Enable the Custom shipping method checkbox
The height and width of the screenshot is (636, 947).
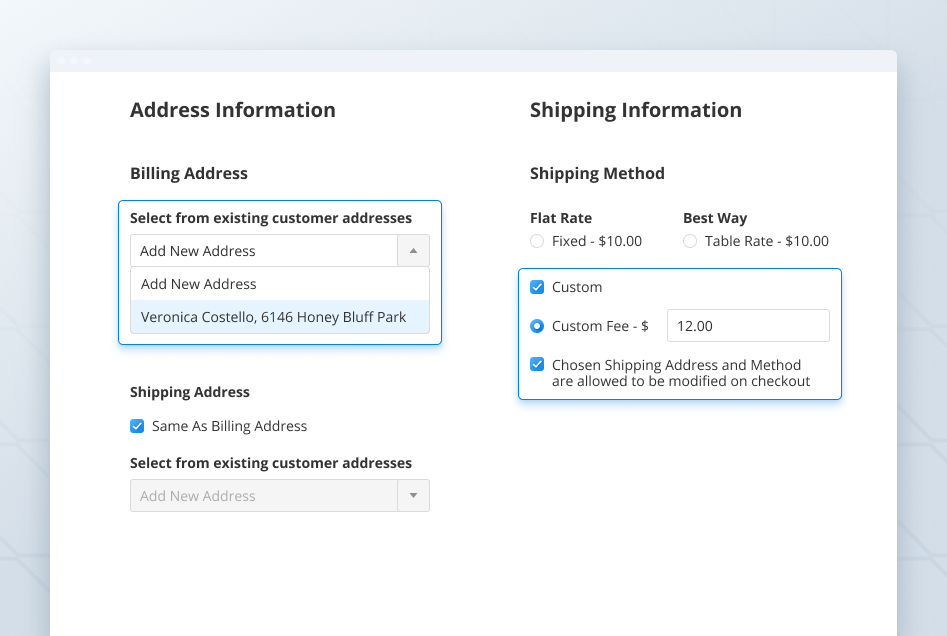pyautogui.click(x=537, y=287)
